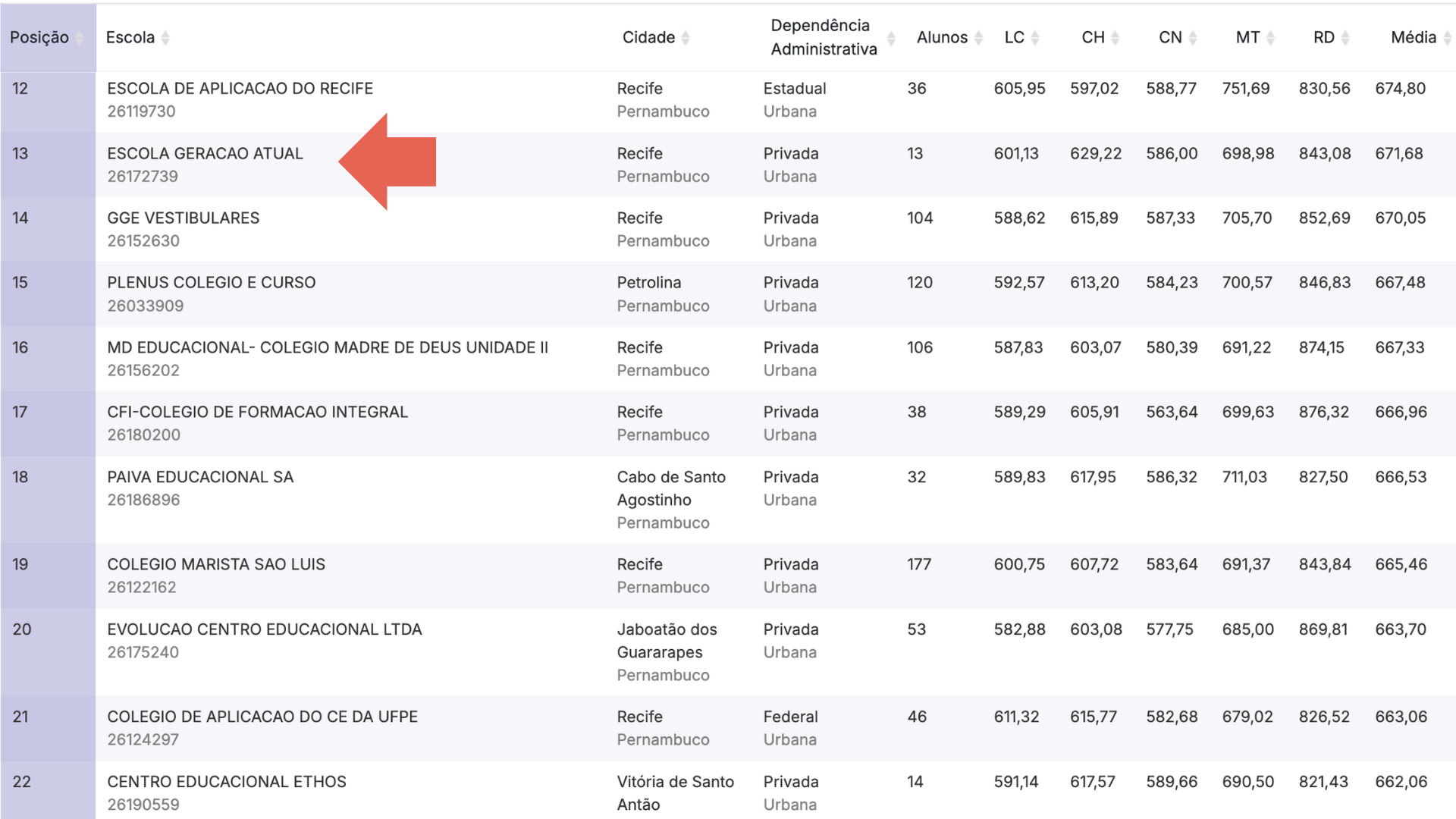Viewport: 1456px width, 819px height.
Task: Click PLENUS COLEGIO E CURSO entry
Action: (x=211, y=283)
